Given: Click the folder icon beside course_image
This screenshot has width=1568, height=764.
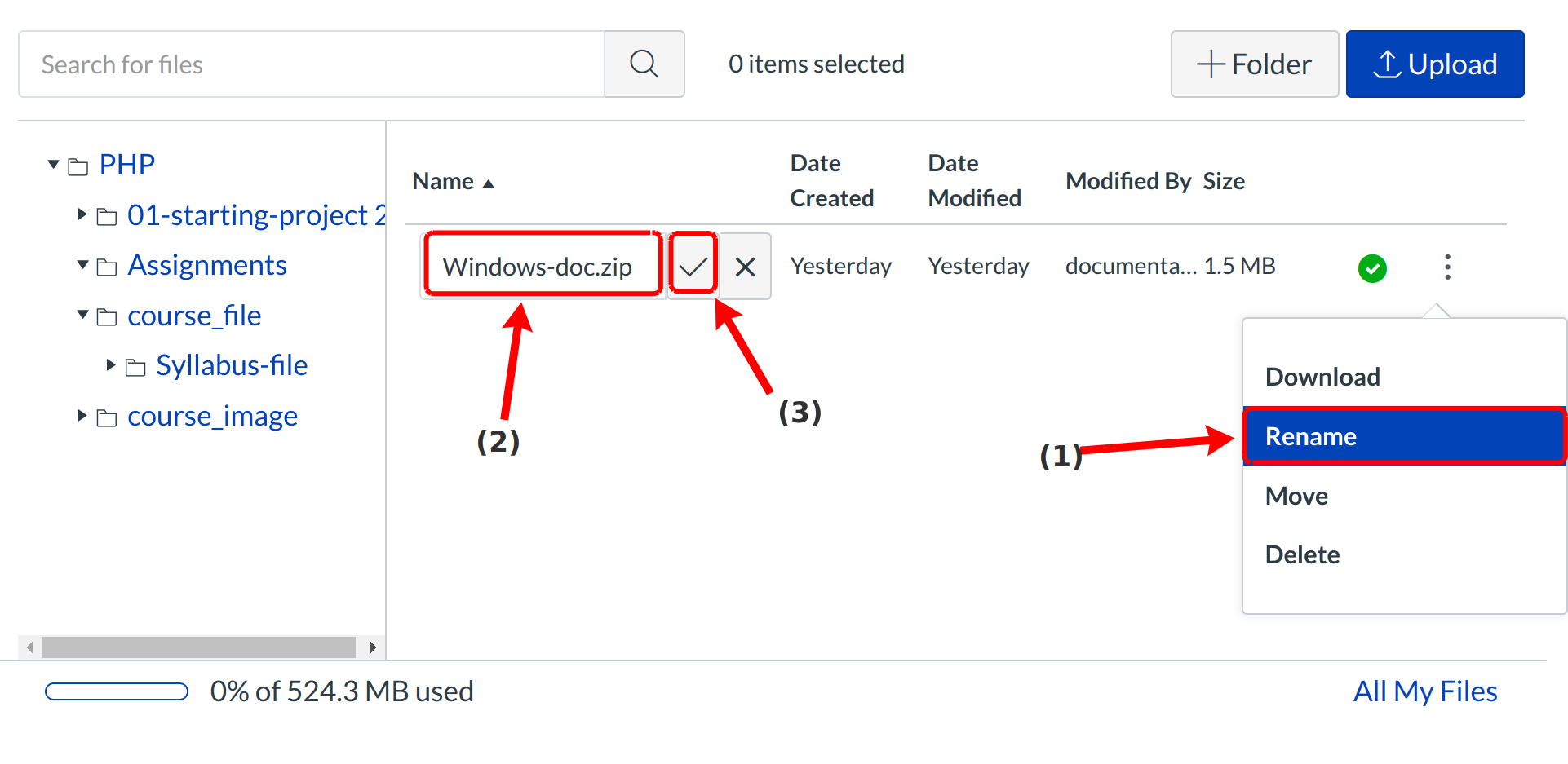Looking at the screenshot, I should [107, 418].
